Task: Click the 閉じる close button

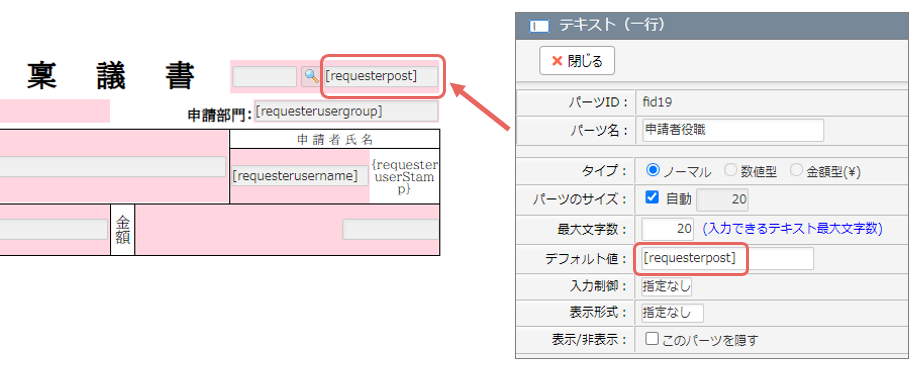Action: (x=577, y=60)
